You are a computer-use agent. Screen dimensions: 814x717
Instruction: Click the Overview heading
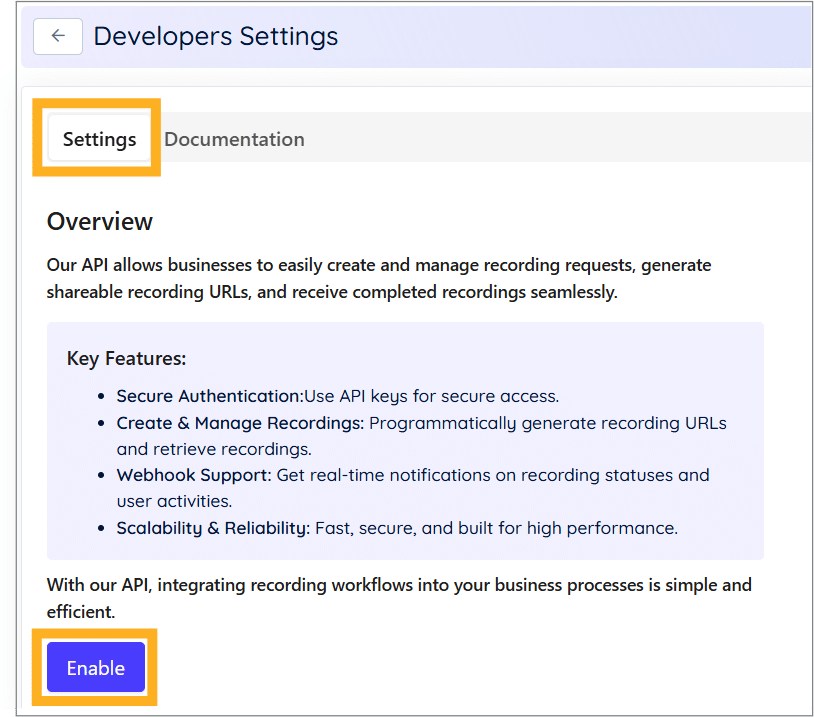(99, 221)
